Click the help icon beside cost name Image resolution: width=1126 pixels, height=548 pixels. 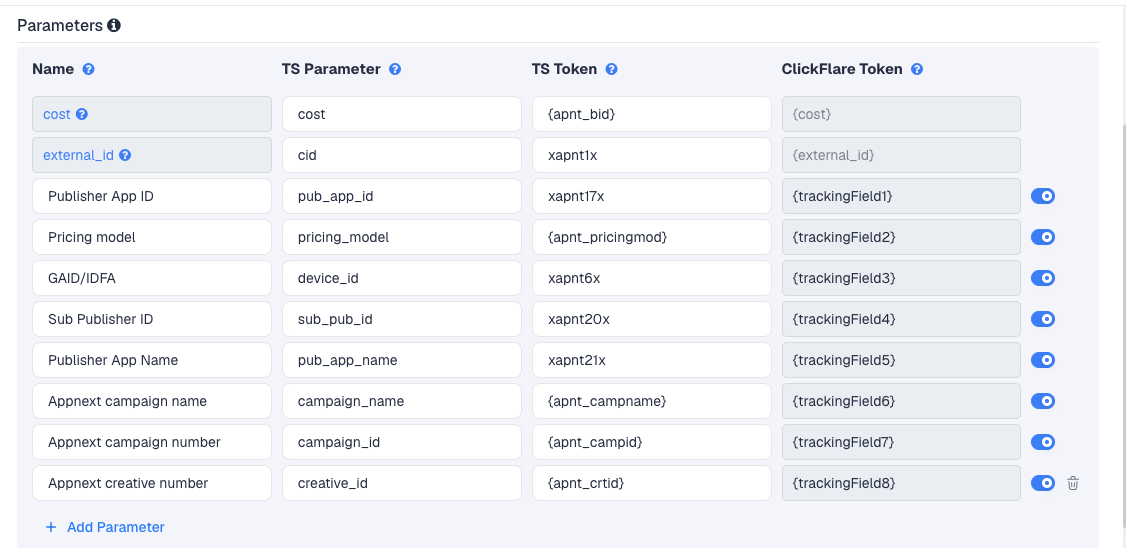coord(82,114)
